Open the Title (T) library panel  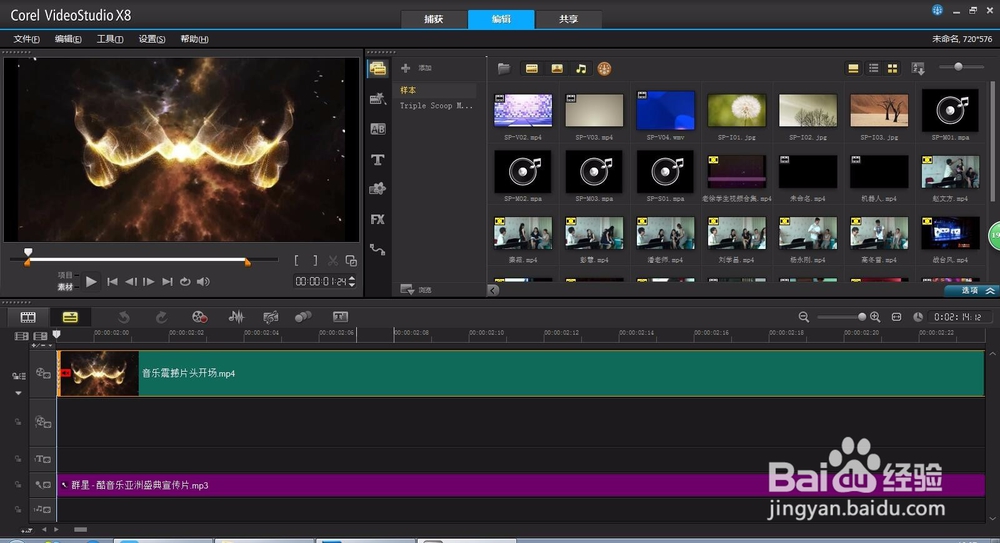pyautogui.click(x=378, y=159)
